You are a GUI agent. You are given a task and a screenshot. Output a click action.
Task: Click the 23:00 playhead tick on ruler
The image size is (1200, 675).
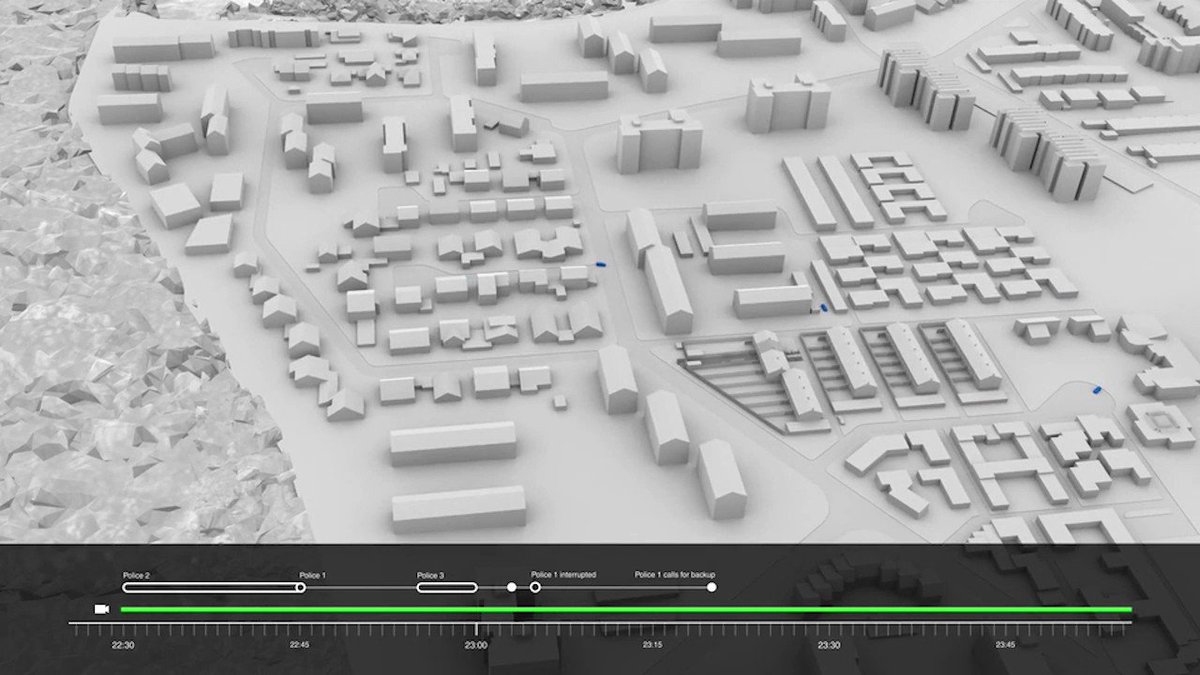pyautogui.click(x=476, y=628)
